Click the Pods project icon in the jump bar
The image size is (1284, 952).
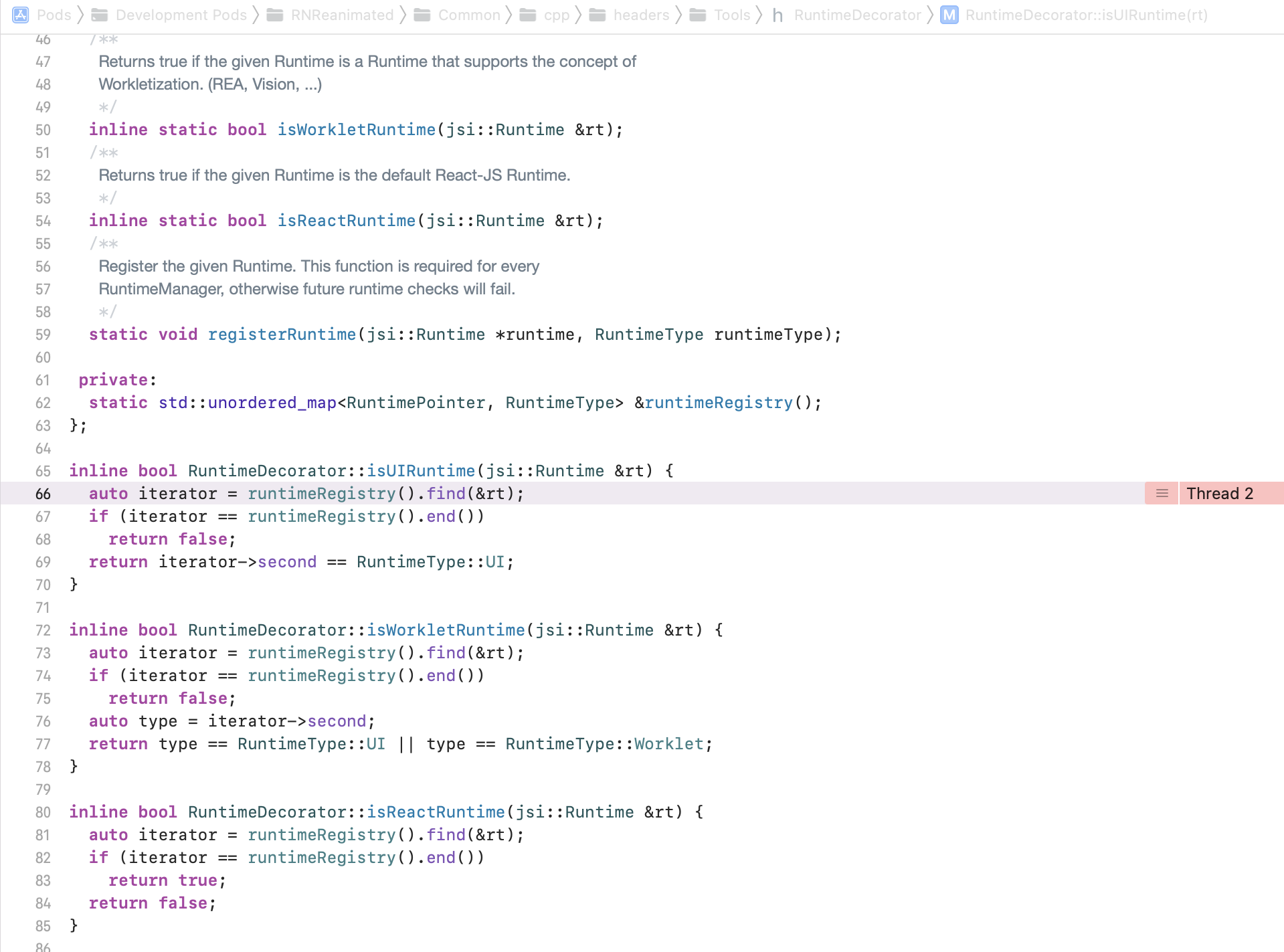(21, 15)
